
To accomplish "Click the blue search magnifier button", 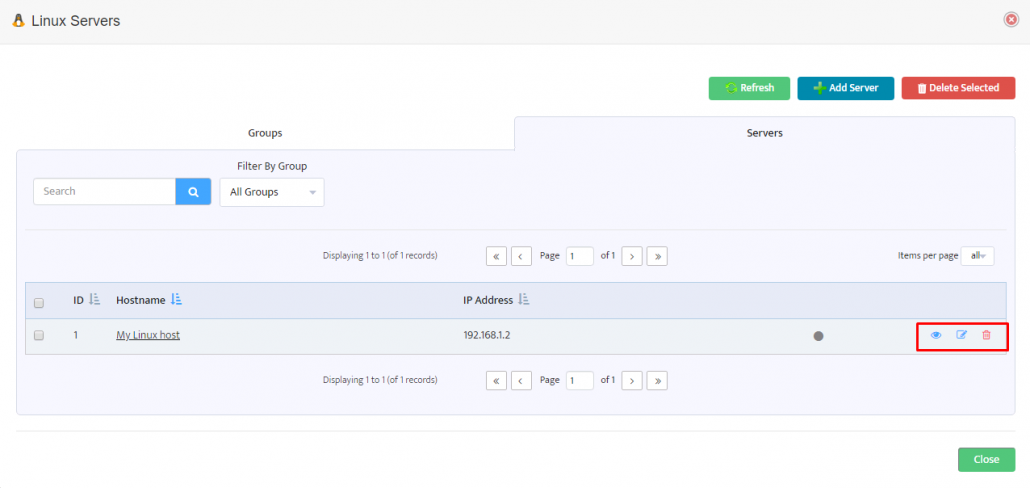I will 193,192.
